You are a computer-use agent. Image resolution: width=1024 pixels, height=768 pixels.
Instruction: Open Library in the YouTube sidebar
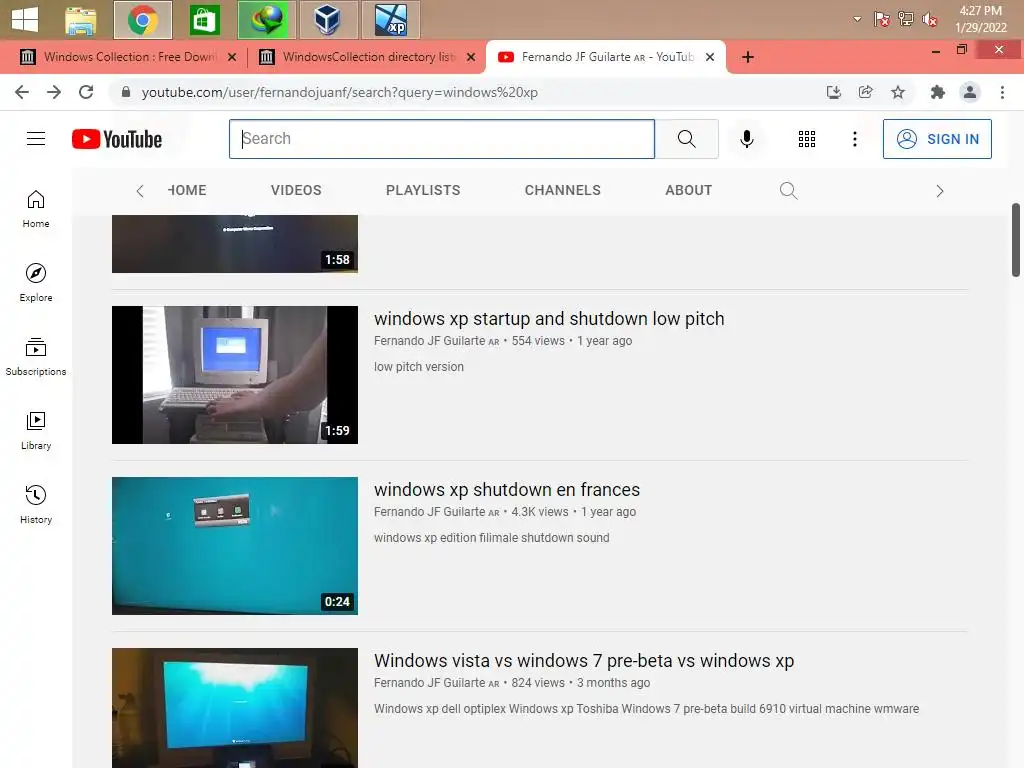pos(36,430)
